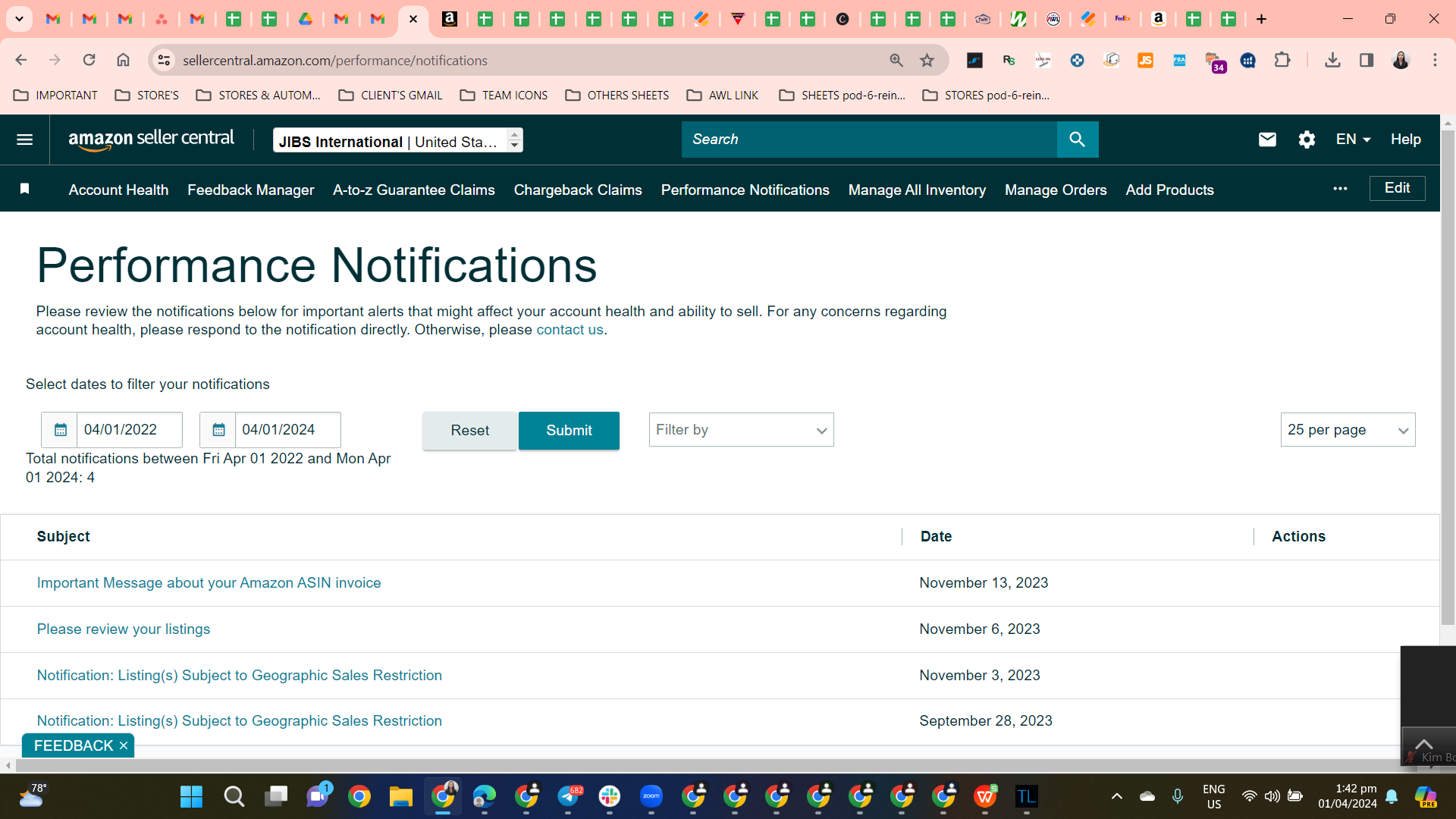Open Slack from the taskbar
The height and width of the screenshot is (819, 1456).
[x=610, y=796]
